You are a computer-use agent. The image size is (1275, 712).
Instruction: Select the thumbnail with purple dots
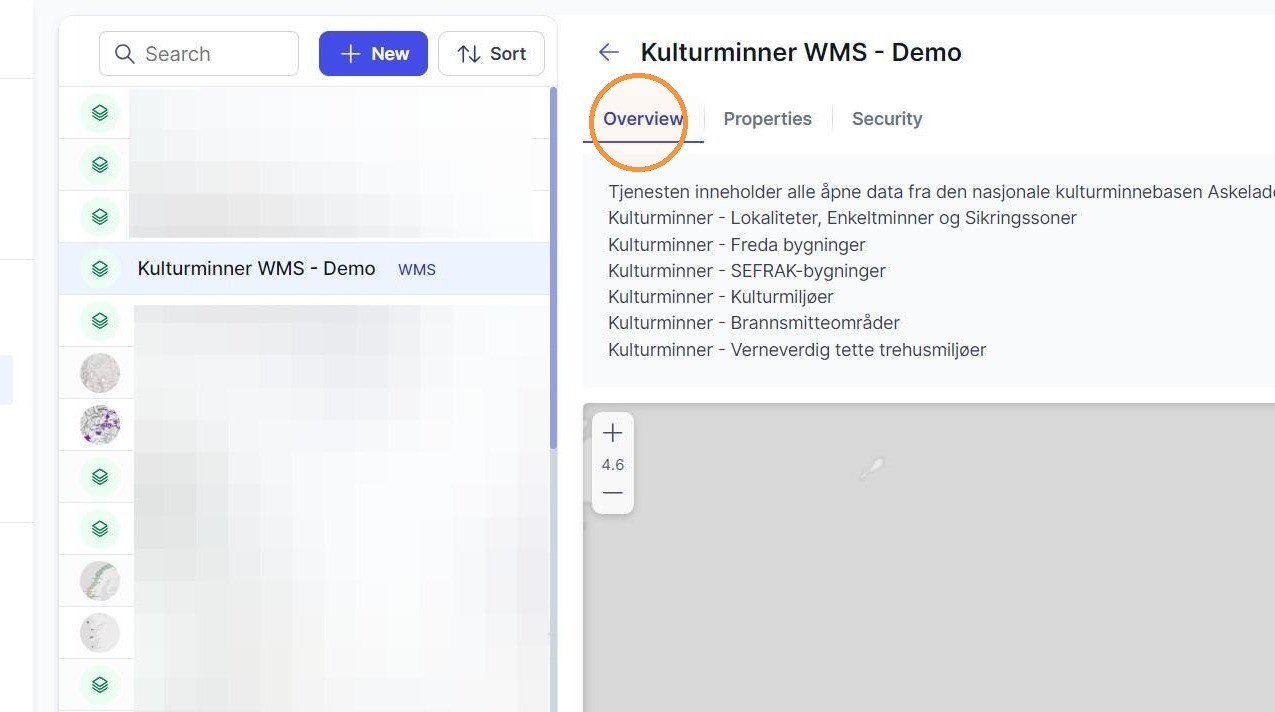click(100, 425)
